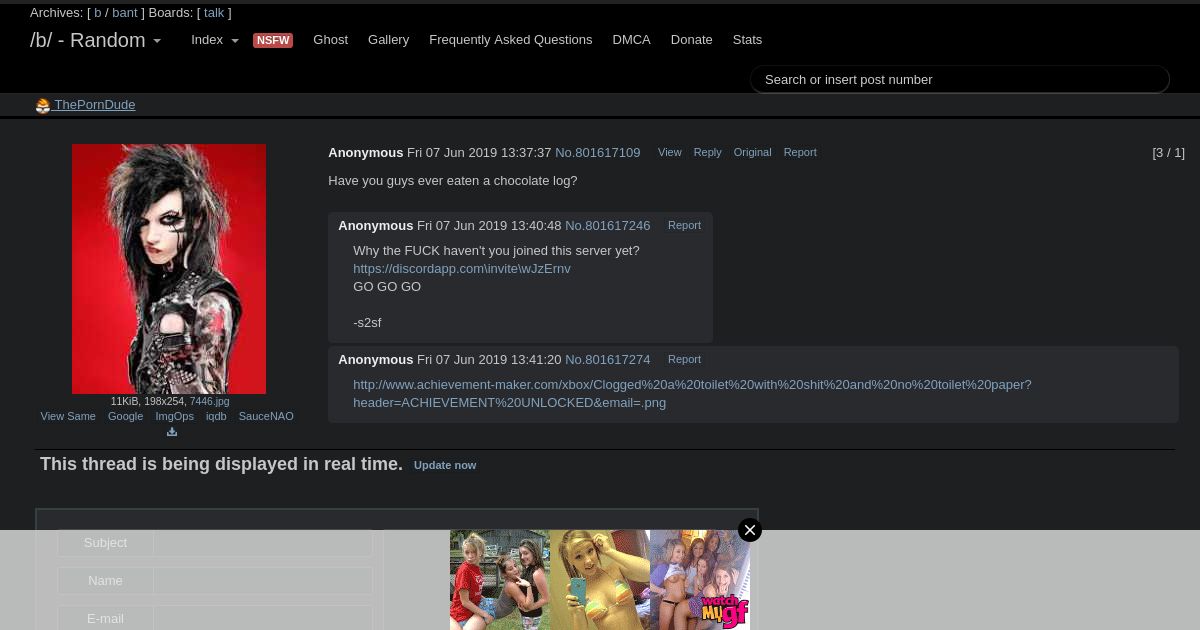Click Original link on first post
Screen dimensions: 1200x630
pos(752,152)
